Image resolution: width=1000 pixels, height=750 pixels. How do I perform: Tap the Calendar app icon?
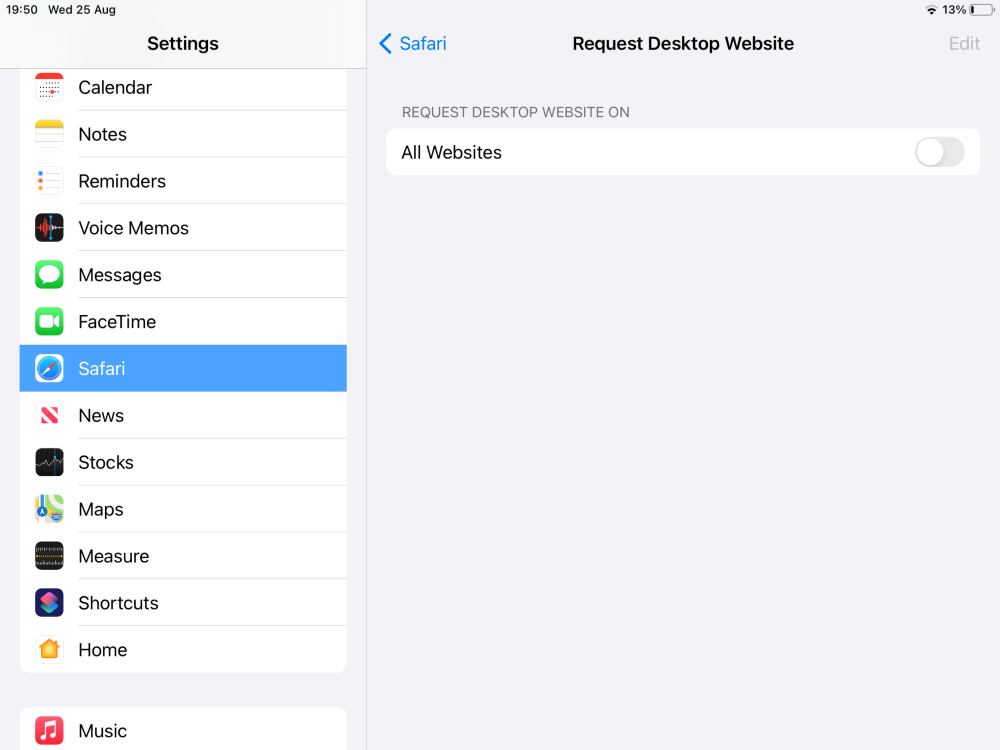[49, 88]
